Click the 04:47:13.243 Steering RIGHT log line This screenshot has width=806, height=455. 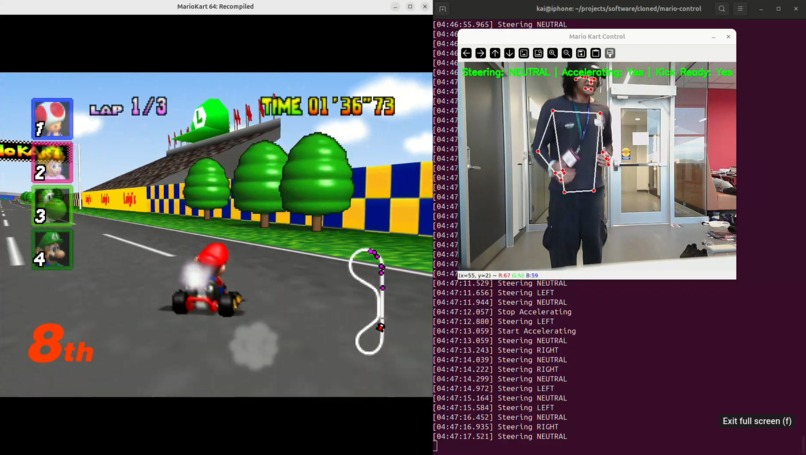pyautogui.click(x=496, y=350)
